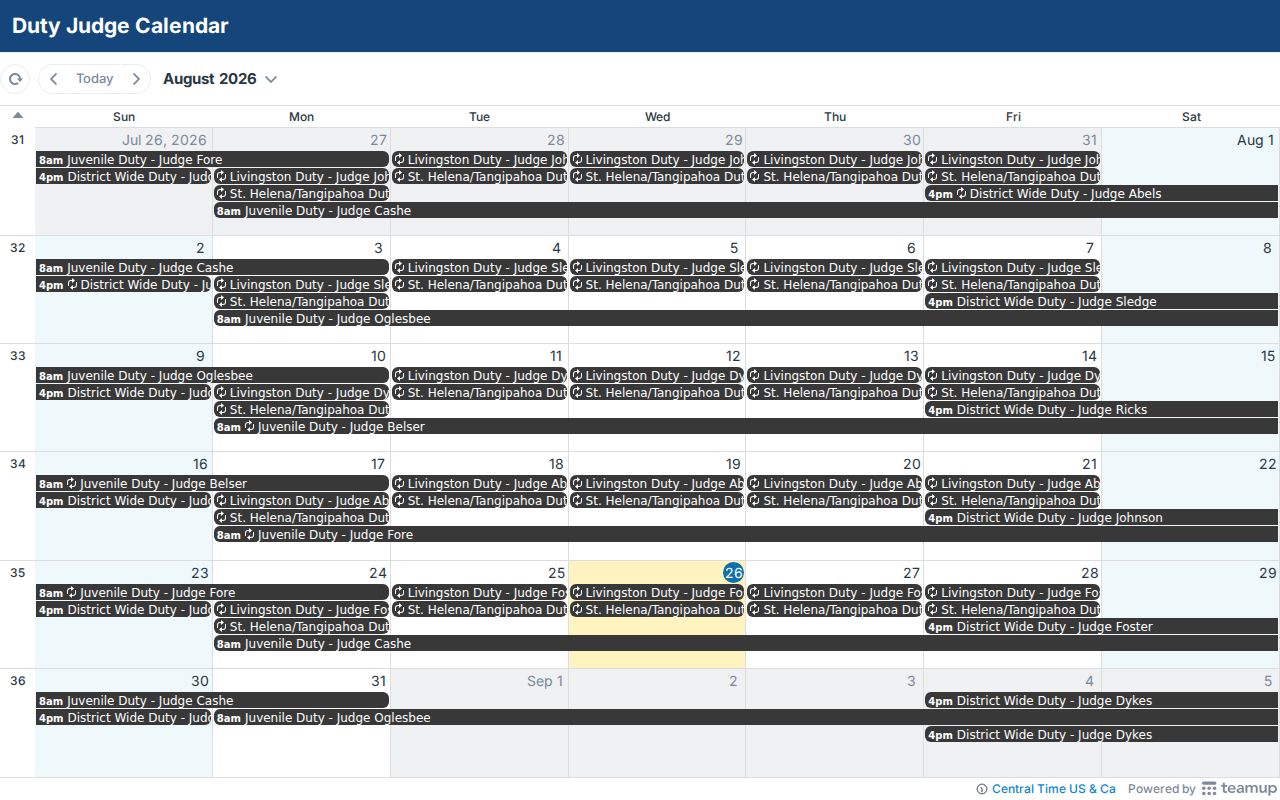Open the August 2026 date picker
Viewport: 1280px width, 800px height.
[x=220, y=79]
